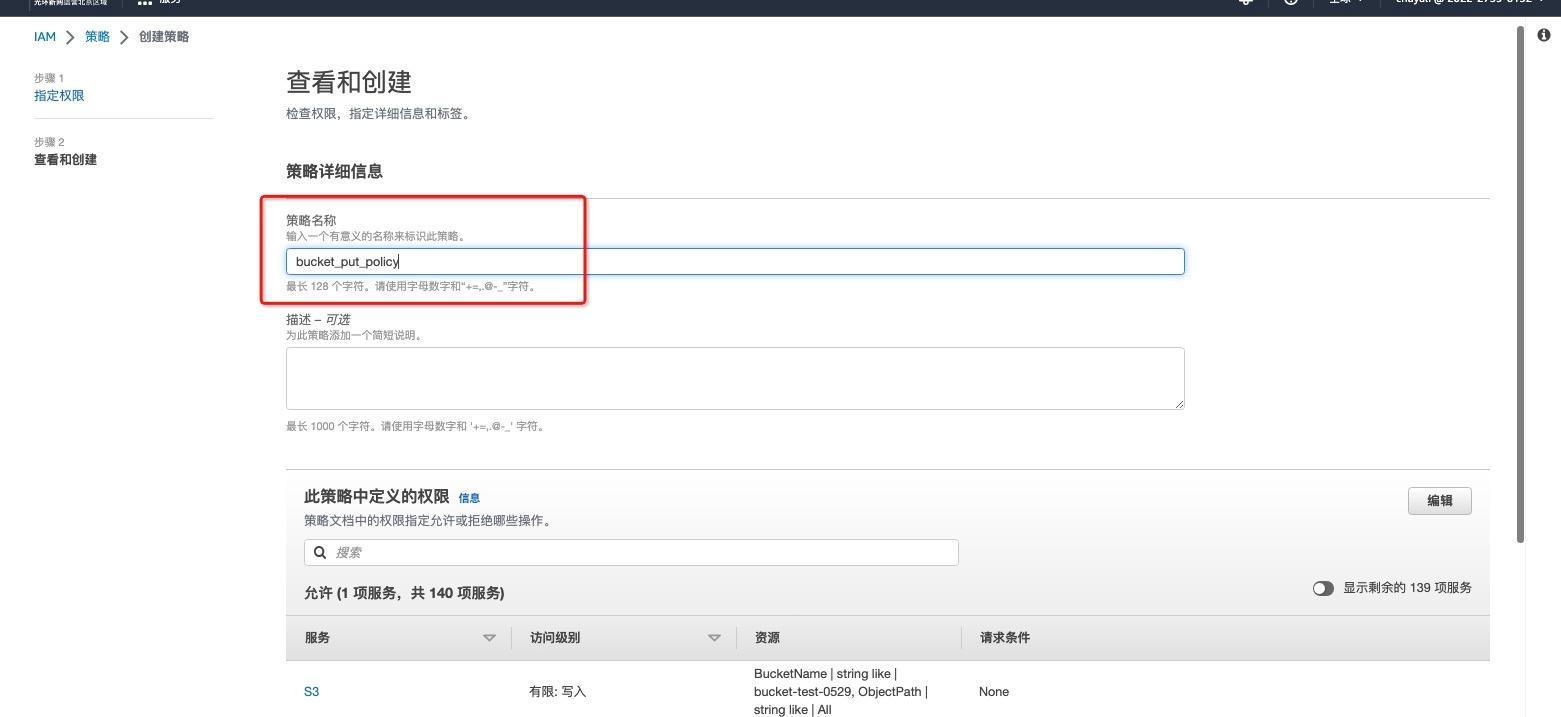Go to IAM in the breadcrumb

(45, 37)
